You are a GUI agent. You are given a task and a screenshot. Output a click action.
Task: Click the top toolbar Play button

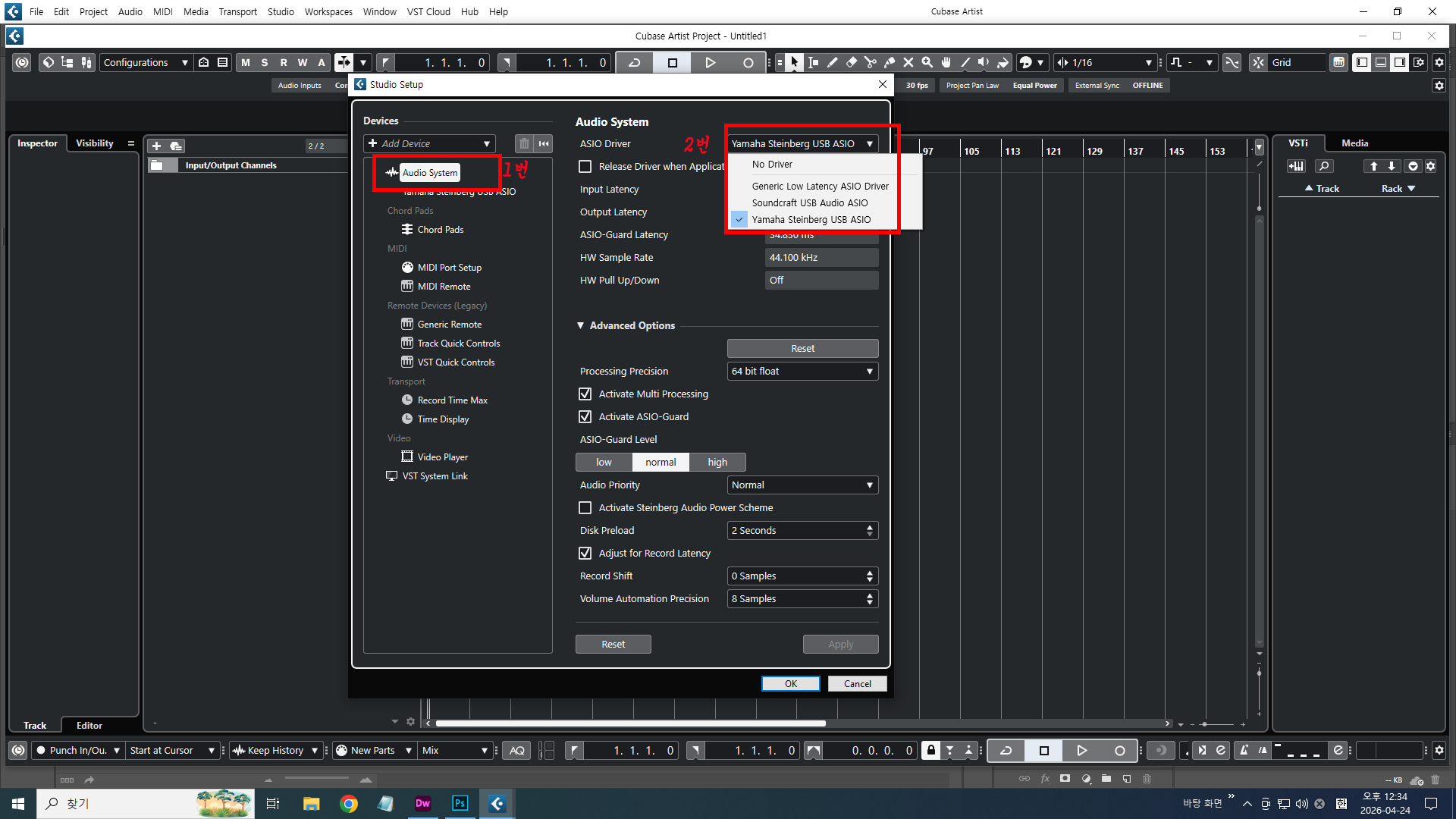[x=711, y=62]
